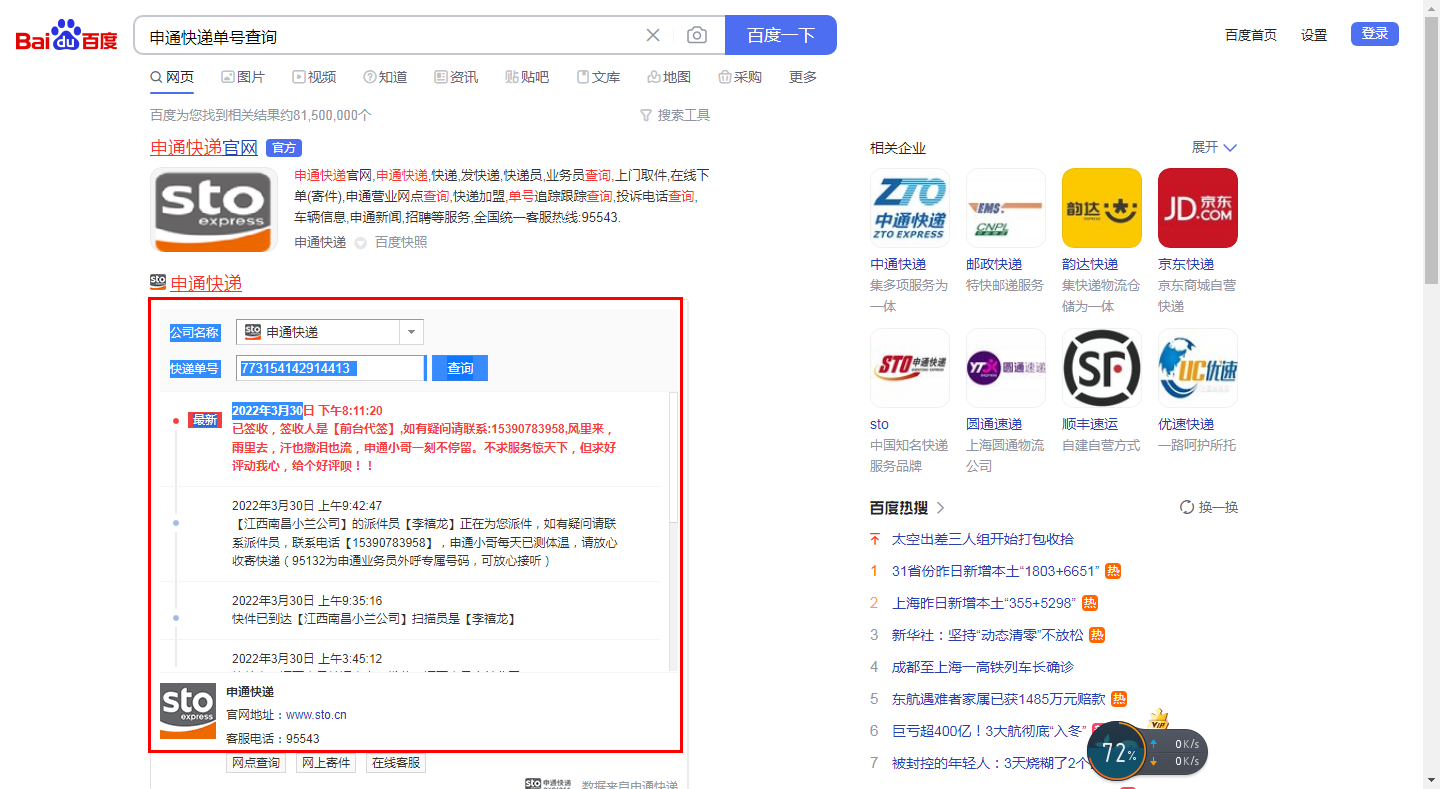1440x789 pixels.
Task: Open official site www.sto.cn link
Action: pyautogui.click(x=316, y=714)
